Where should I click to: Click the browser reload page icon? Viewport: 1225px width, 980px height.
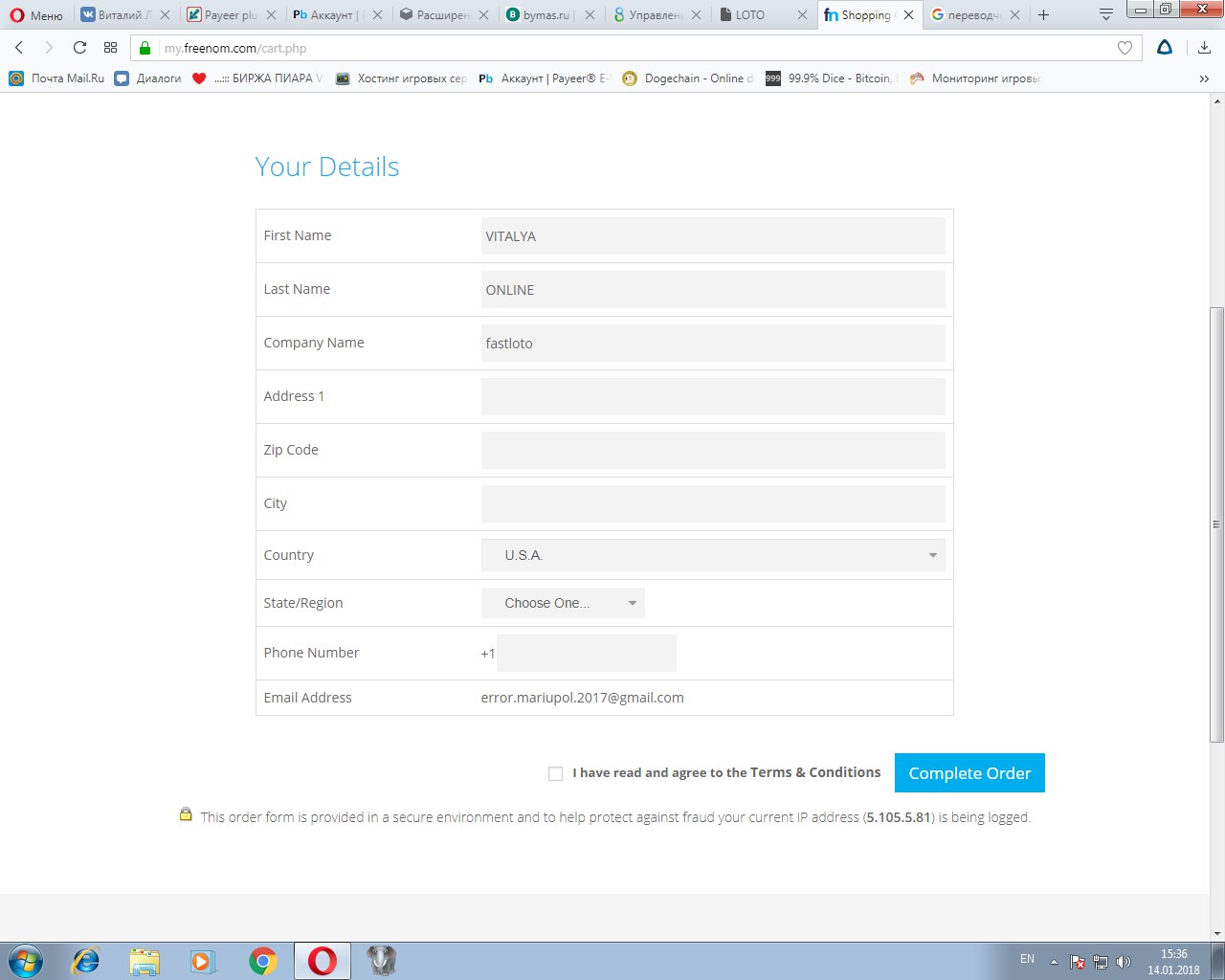click(x=79, y=48)
